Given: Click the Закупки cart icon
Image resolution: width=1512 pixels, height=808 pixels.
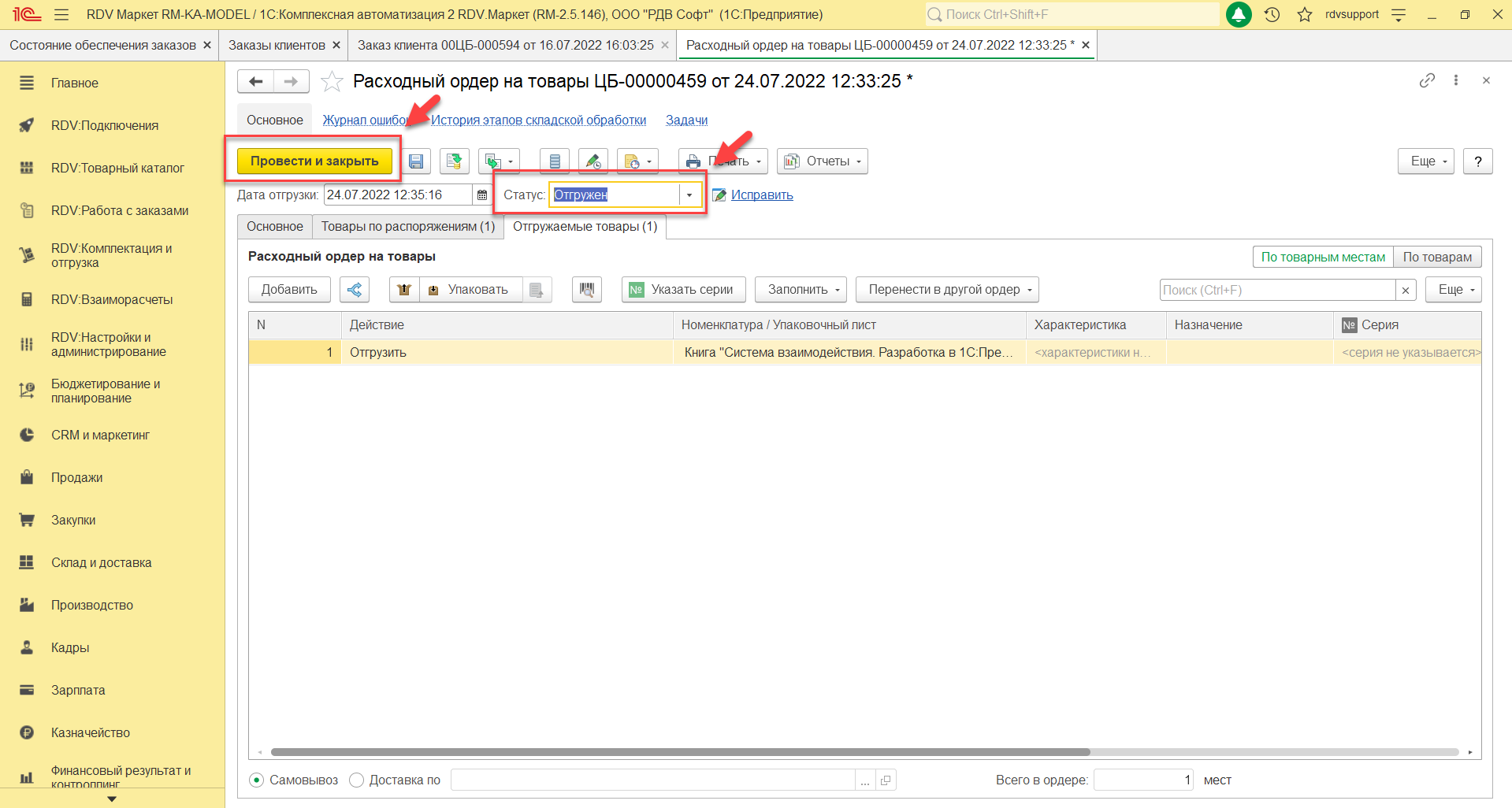Looking at the screenshot, I should click(27, 520).
